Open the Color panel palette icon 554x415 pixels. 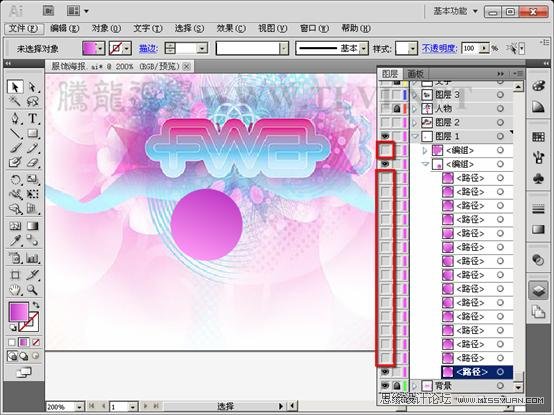[538, 86]
